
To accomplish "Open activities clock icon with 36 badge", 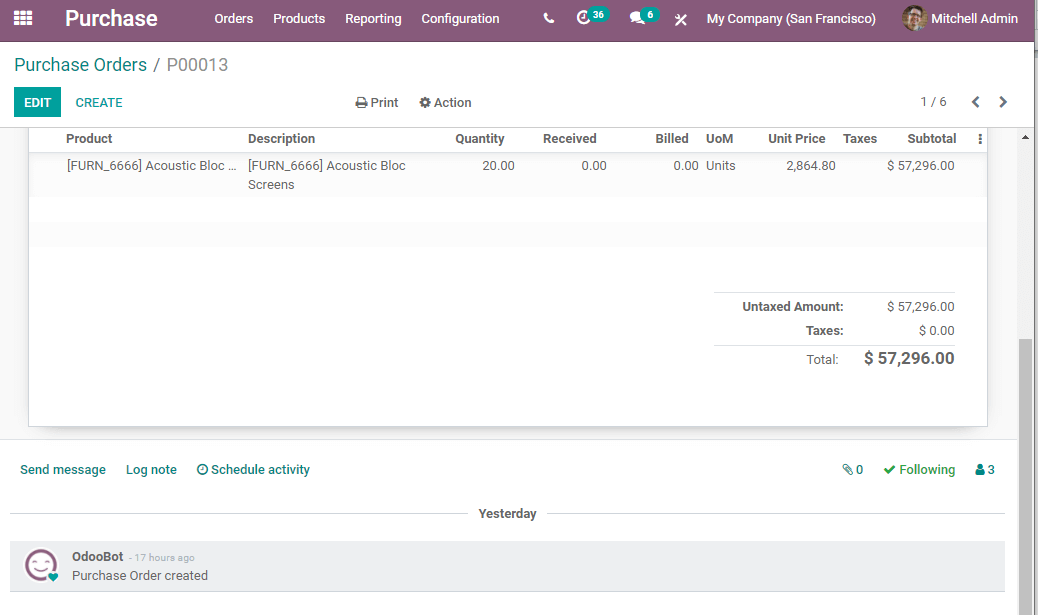I will tap(590, 18).
